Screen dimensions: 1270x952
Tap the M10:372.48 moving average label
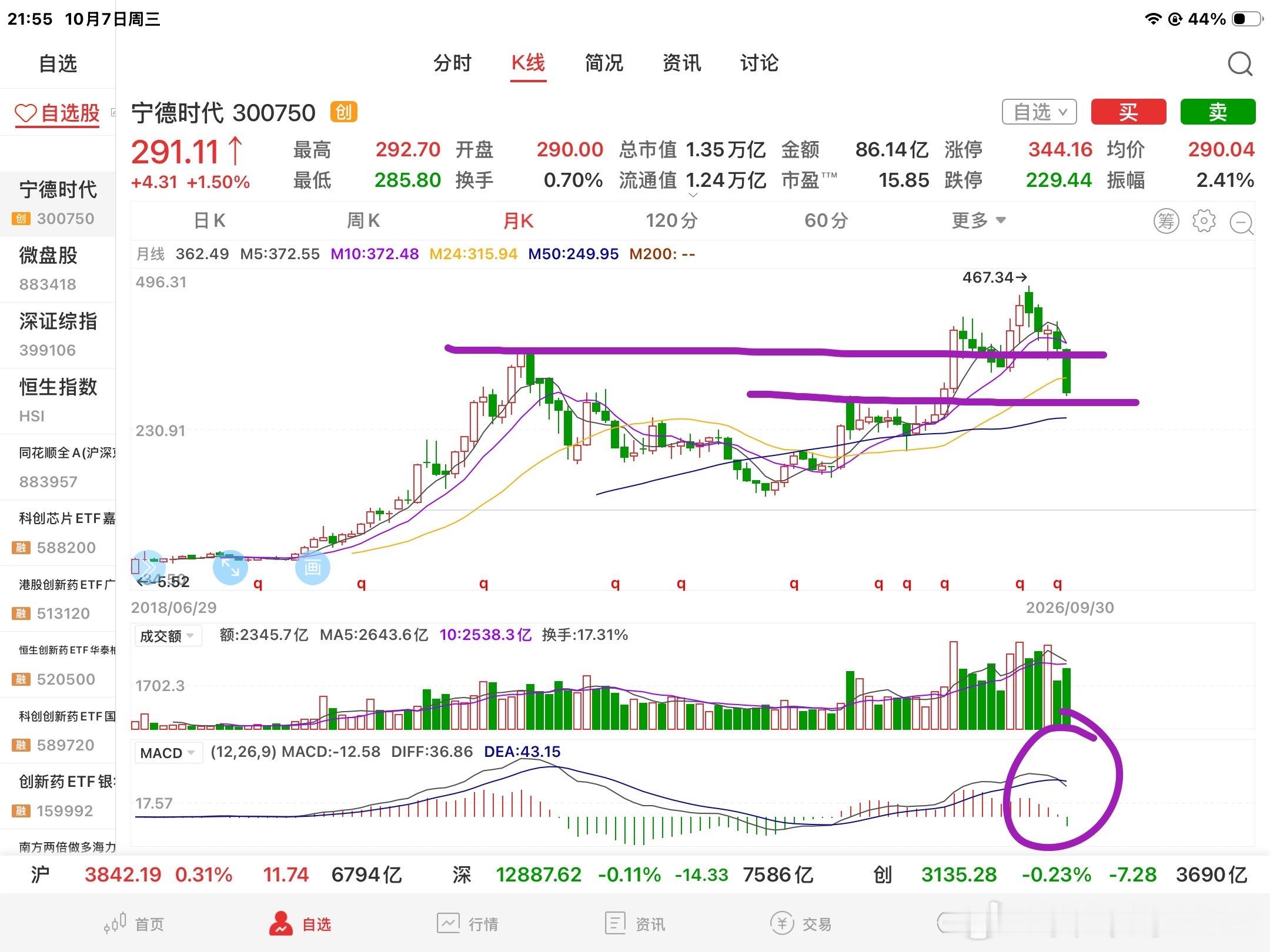[375, 254]
